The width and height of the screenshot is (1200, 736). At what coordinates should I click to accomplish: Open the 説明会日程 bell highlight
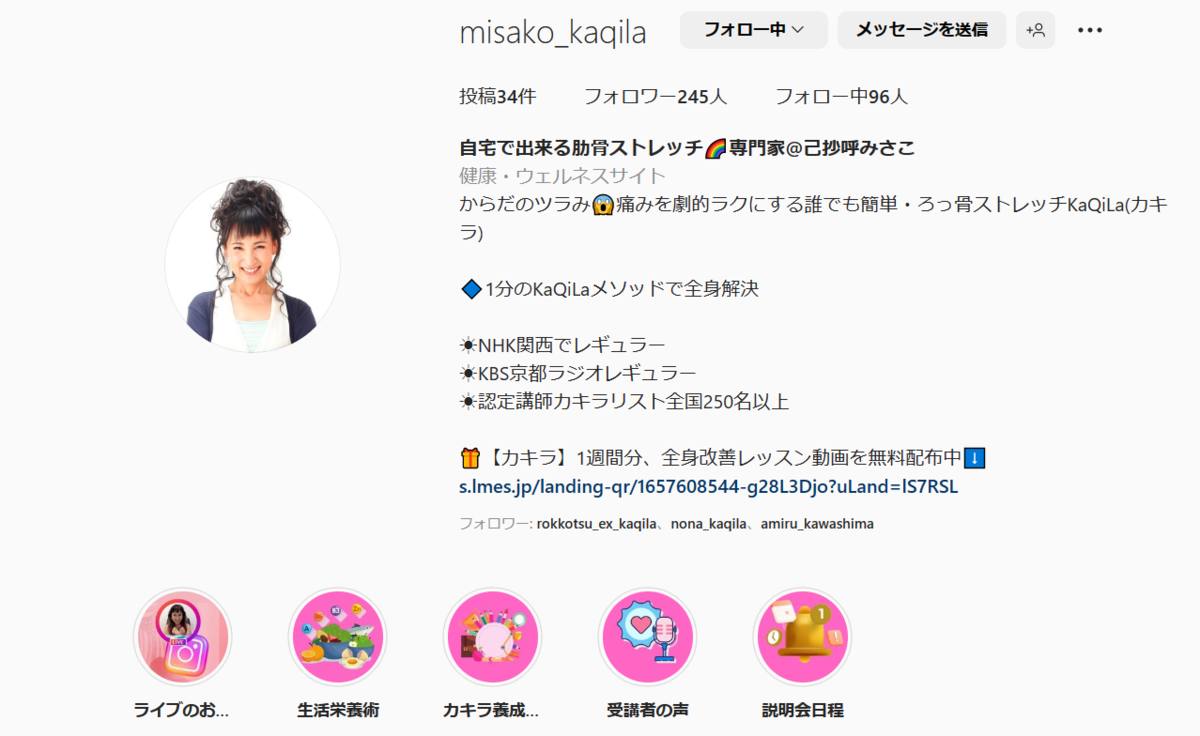[x=802, y=637]
